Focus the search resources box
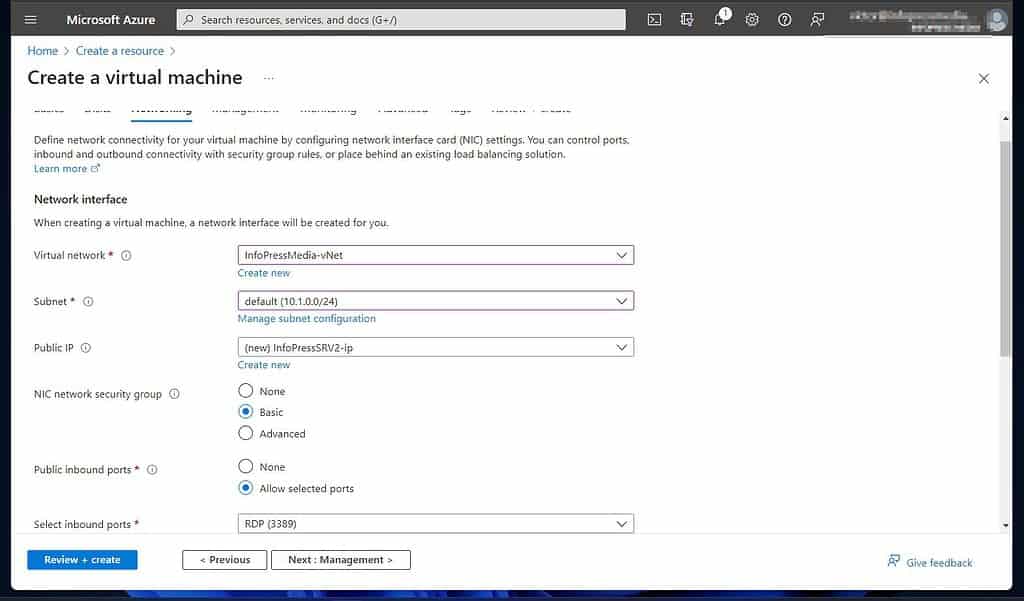 (401, 20)
